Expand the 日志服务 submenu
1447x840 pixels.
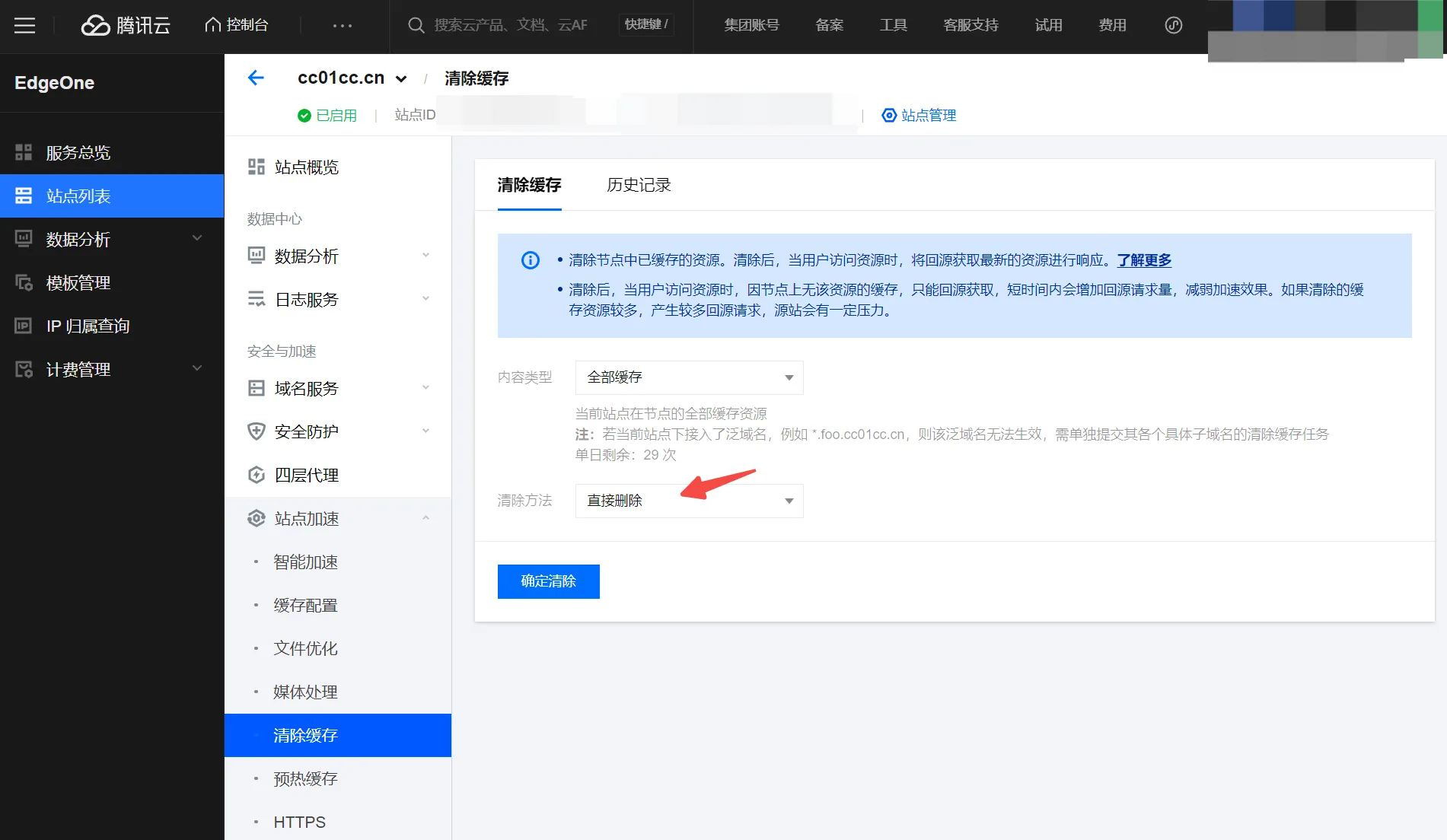click(338, 299)
